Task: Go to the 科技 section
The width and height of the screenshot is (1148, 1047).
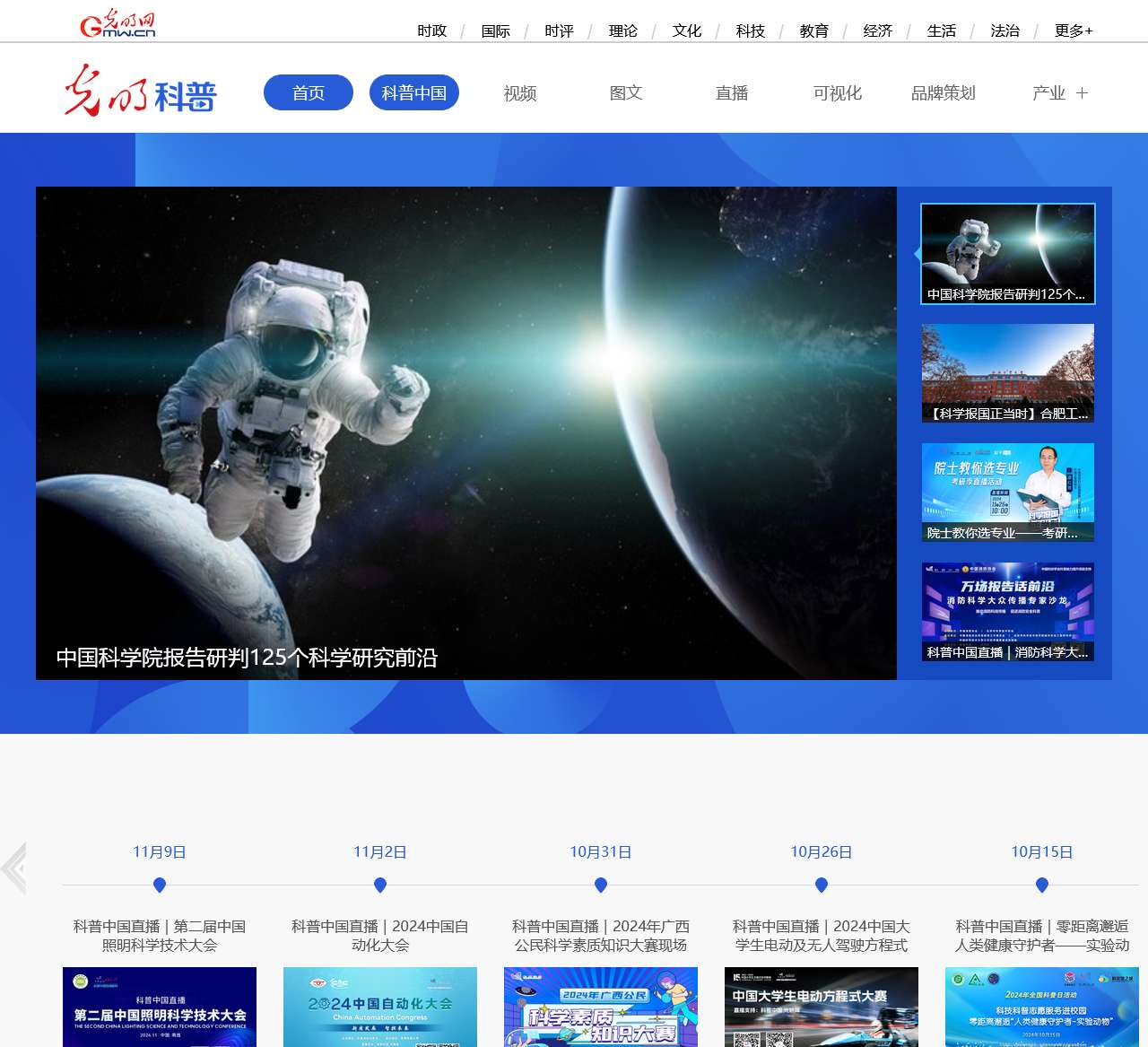Action: click(x=750, y=31)
